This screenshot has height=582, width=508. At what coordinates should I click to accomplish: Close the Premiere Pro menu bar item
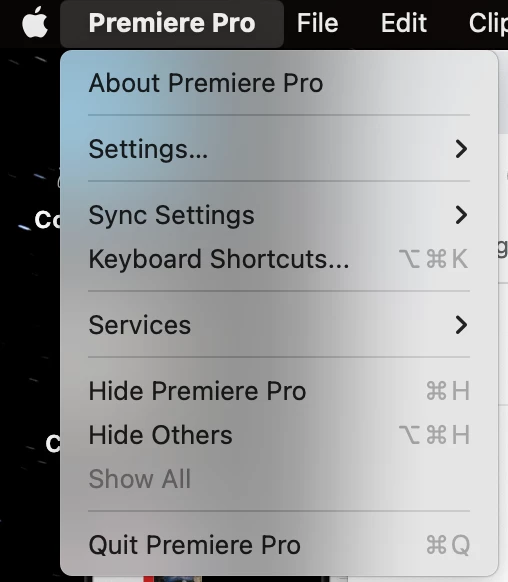(172, 24)
